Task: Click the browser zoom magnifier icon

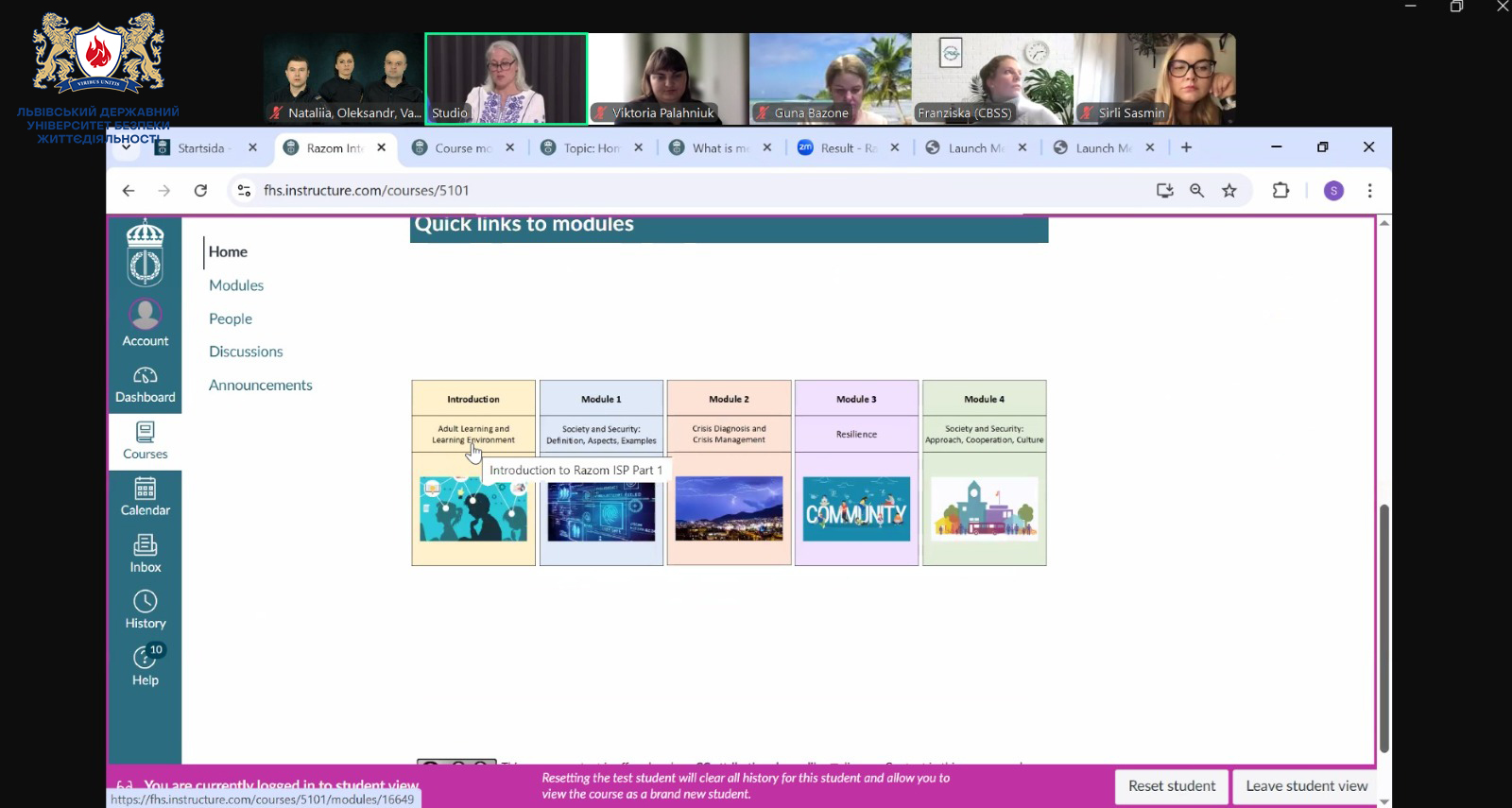Action: tap(1196, 191)
